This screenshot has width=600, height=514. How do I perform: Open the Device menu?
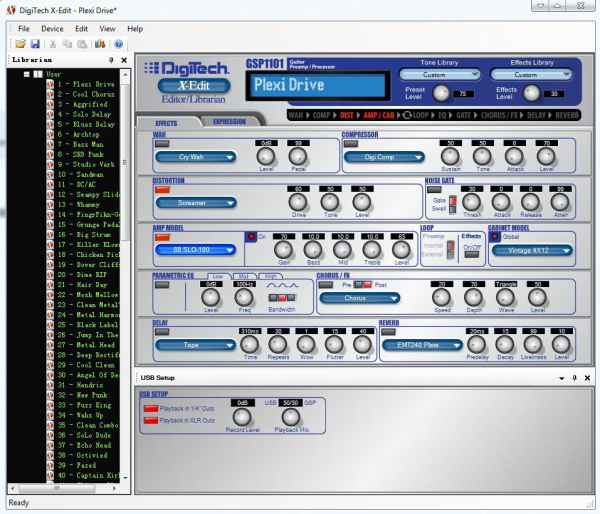52,29
